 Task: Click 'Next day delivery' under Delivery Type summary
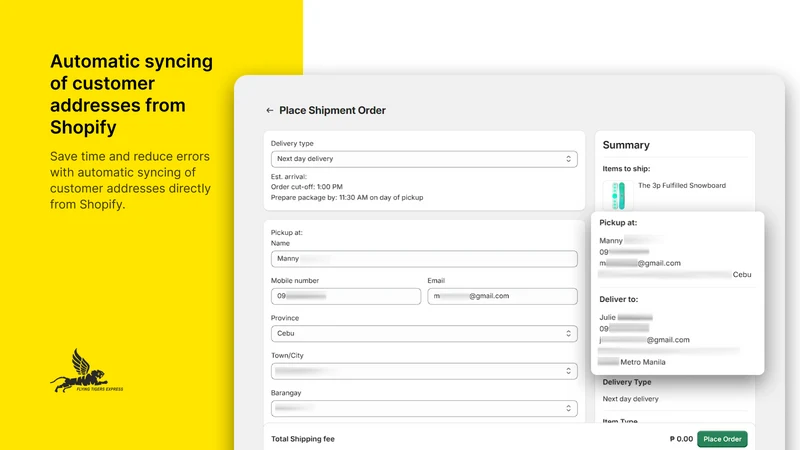tap(631, 399)
